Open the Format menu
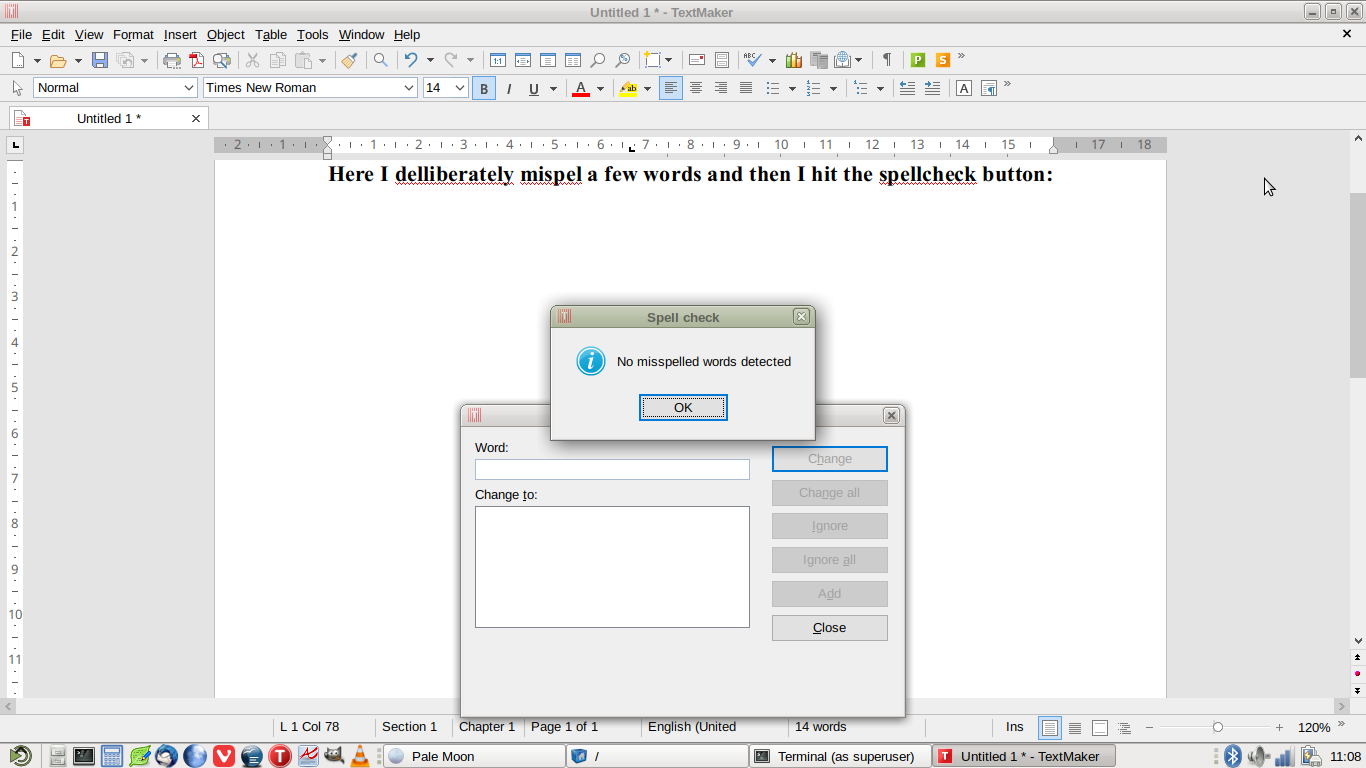 coord(133,34)
